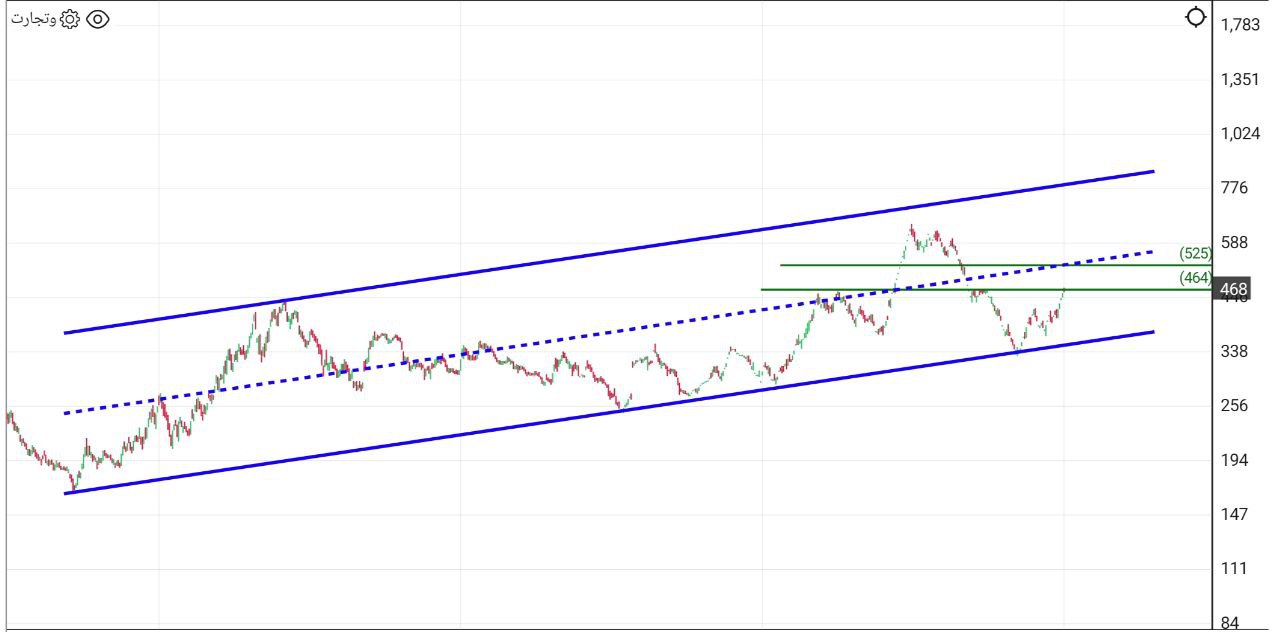Click the 776 price axis label
The width and height of the screenshot is (1280, 632).
click(1235, 188)
